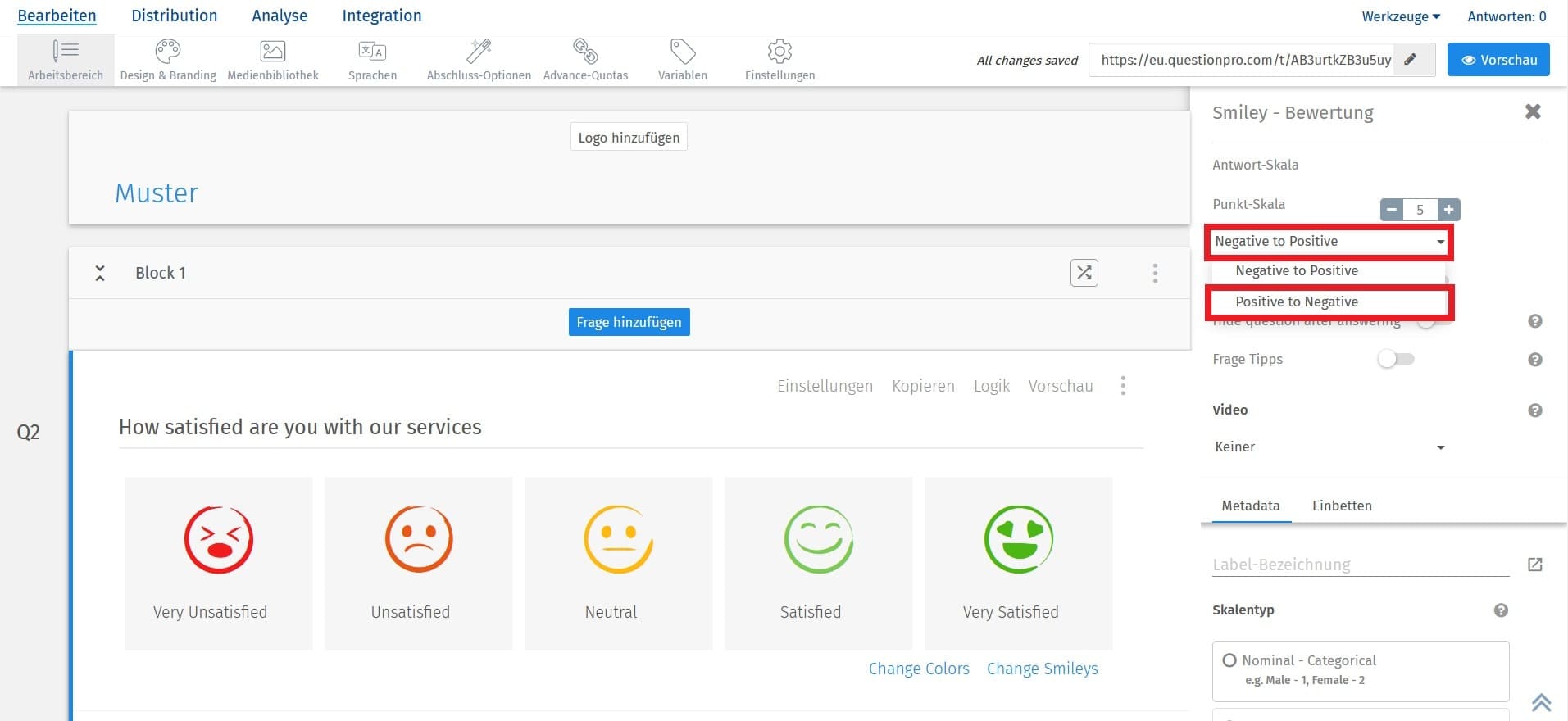
Task: Click the Muster survey title
Action: [x=157, y=193]
